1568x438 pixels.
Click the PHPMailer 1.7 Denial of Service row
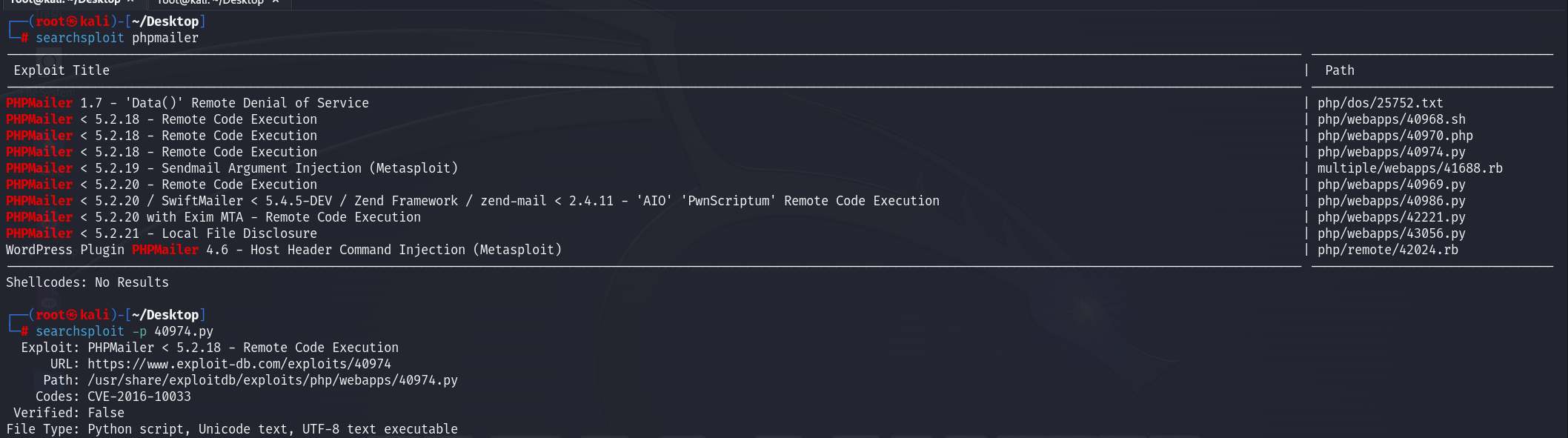click(187, 103)
